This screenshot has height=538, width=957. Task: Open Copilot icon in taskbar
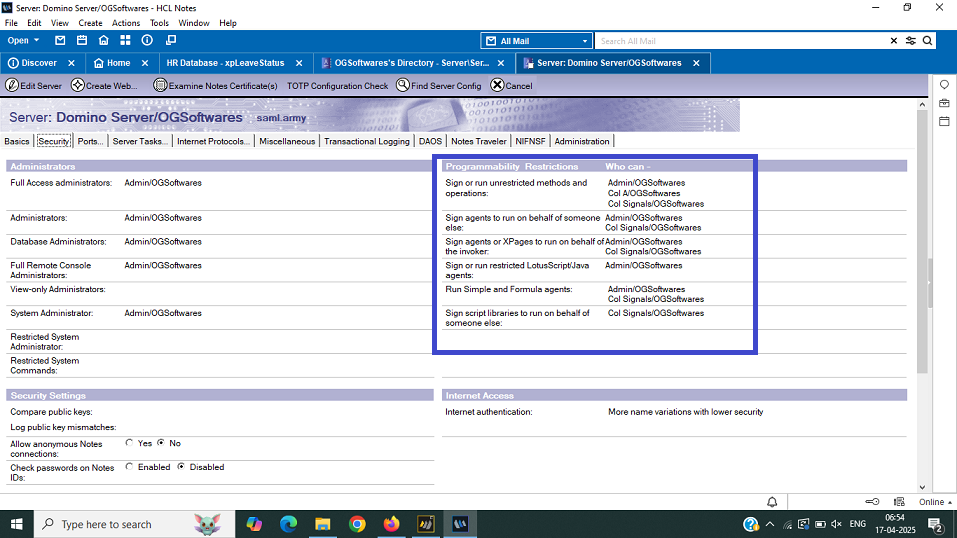254,524
